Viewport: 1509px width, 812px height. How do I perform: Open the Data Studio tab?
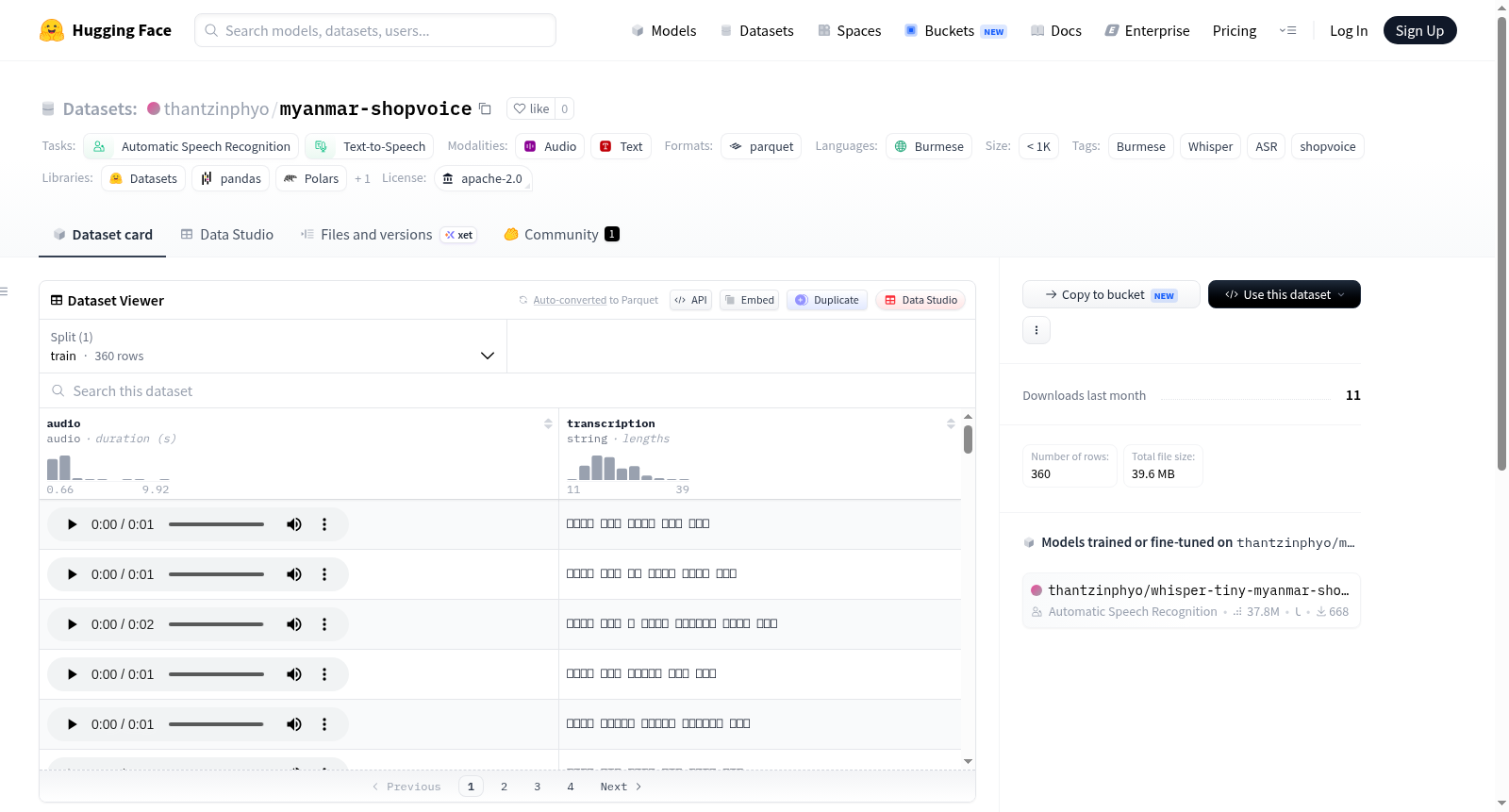click(x=227, y=235)
